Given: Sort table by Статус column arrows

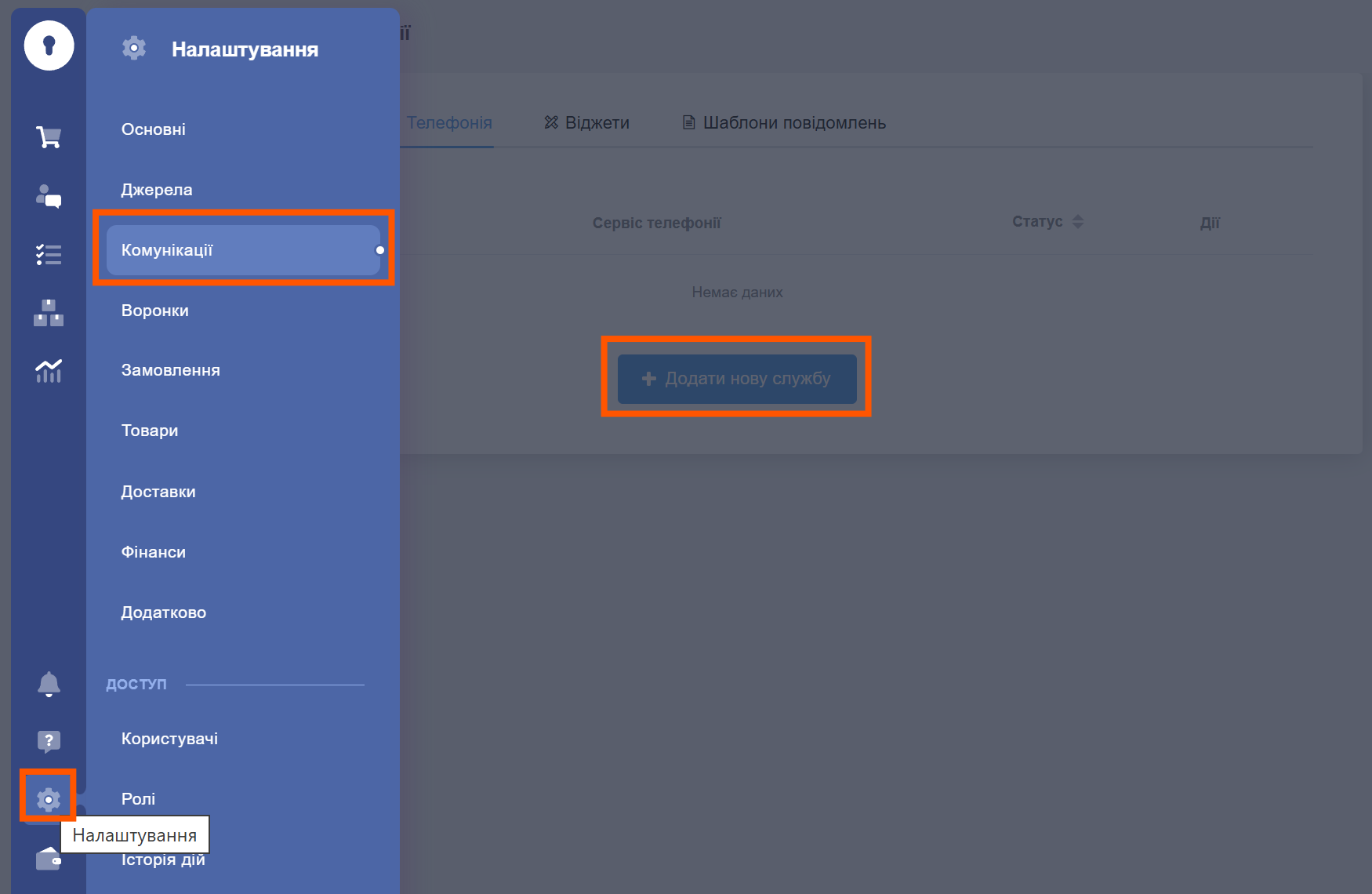Looking at the screenshot, I should pos(1078,222).
